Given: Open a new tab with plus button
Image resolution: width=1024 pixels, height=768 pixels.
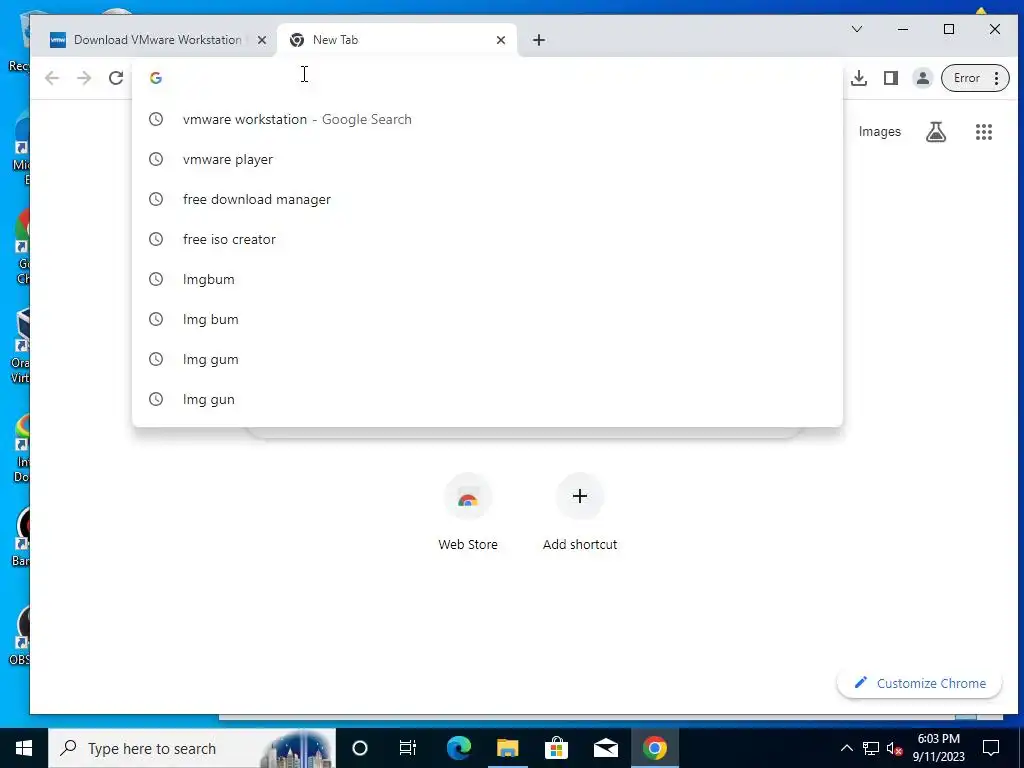Looking at the screenshot, I should click(x=539, y=40).
